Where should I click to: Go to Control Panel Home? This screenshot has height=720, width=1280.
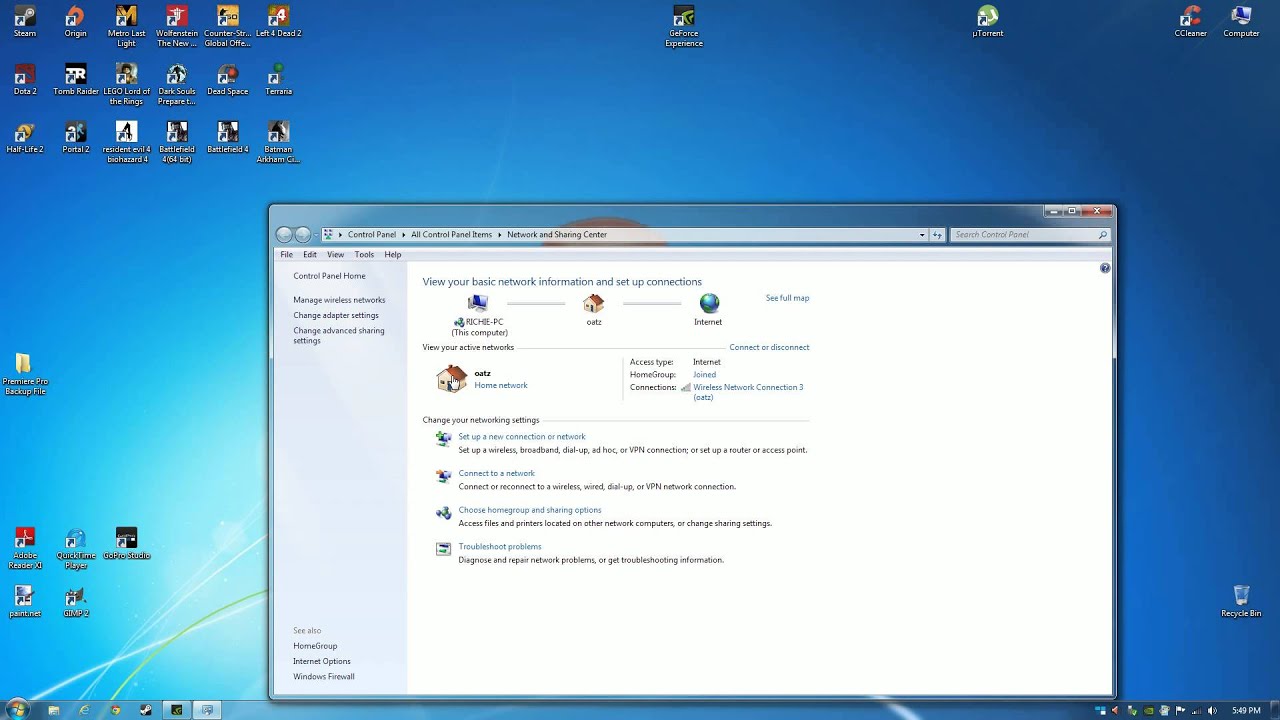(329, 276)
